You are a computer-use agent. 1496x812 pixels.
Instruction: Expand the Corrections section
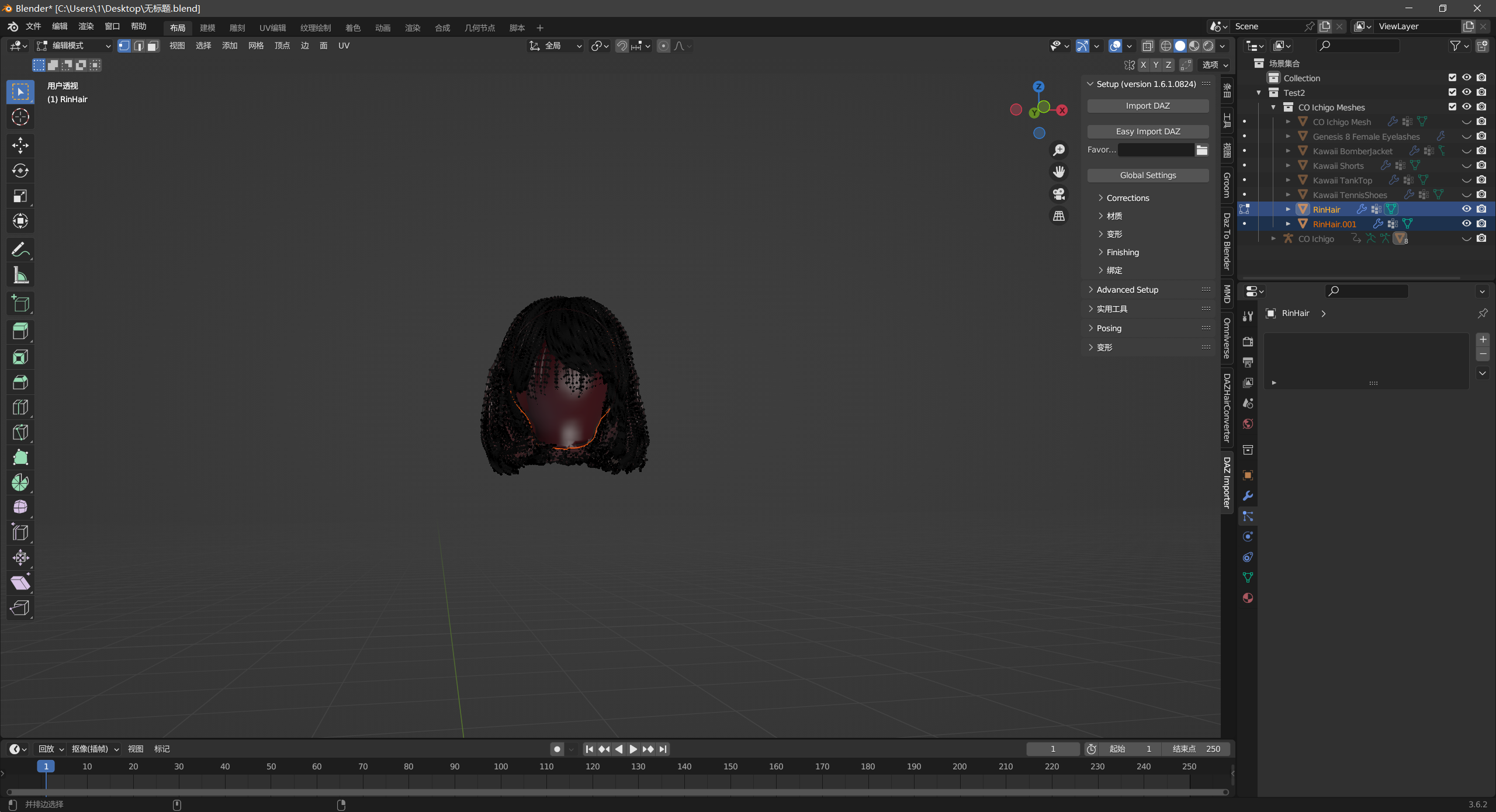point(1127,198)
